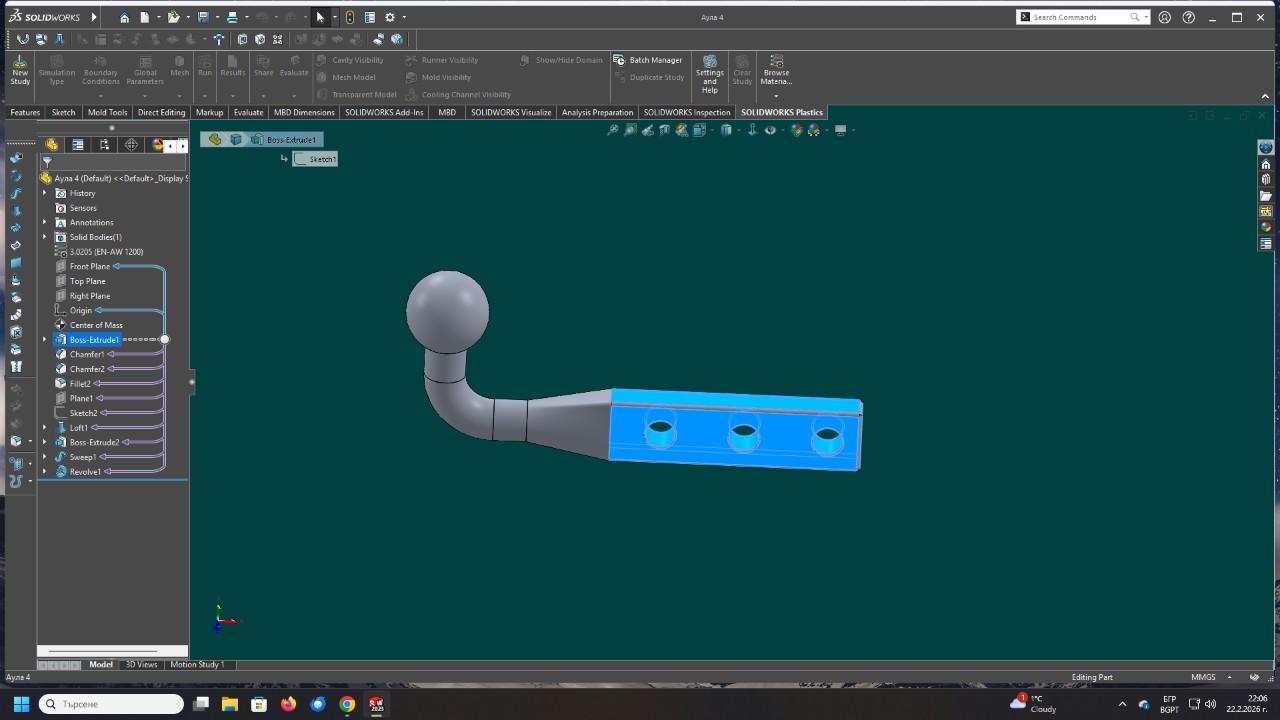Viewport: 1280px width, 720px height.
Task: Click the New Study button
Action: 20,71
